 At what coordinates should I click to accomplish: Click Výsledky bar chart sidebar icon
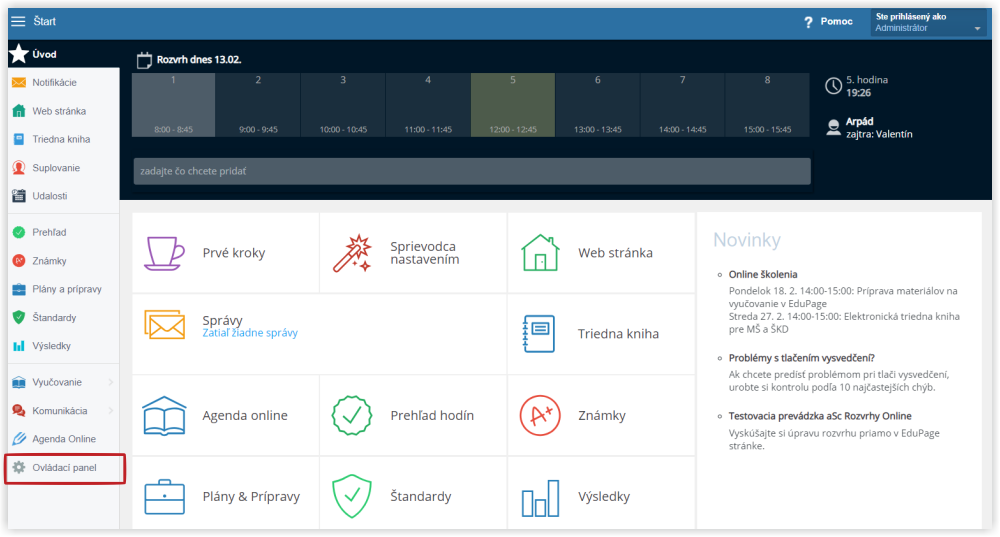[19, 346]
